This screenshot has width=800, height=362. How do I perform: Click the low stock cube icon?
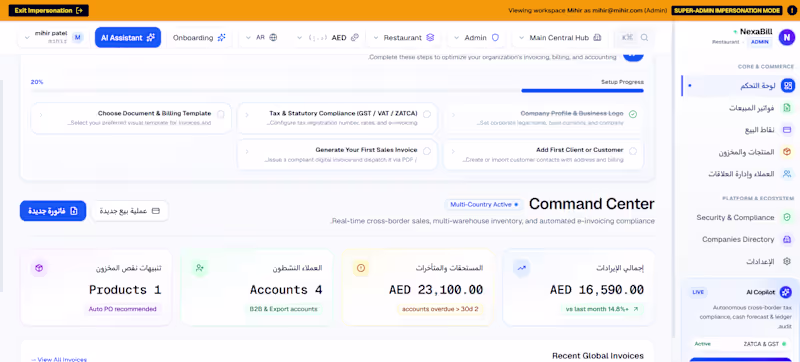coord(39,268)
